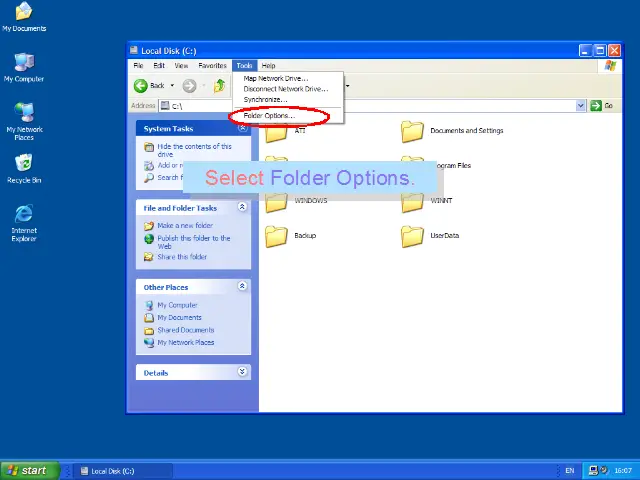This screenshot has height=480, width=640.
Task: Open the View menu
Action: coord(181,66)
